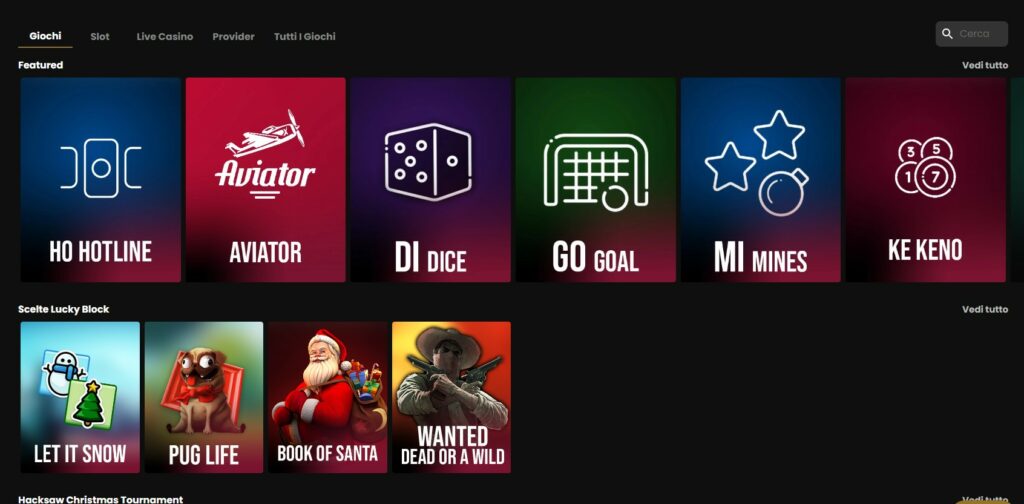Go to the Tutti i Giochi tab
The height and width of the screenshot is (504, 1024).
point(304,37)
